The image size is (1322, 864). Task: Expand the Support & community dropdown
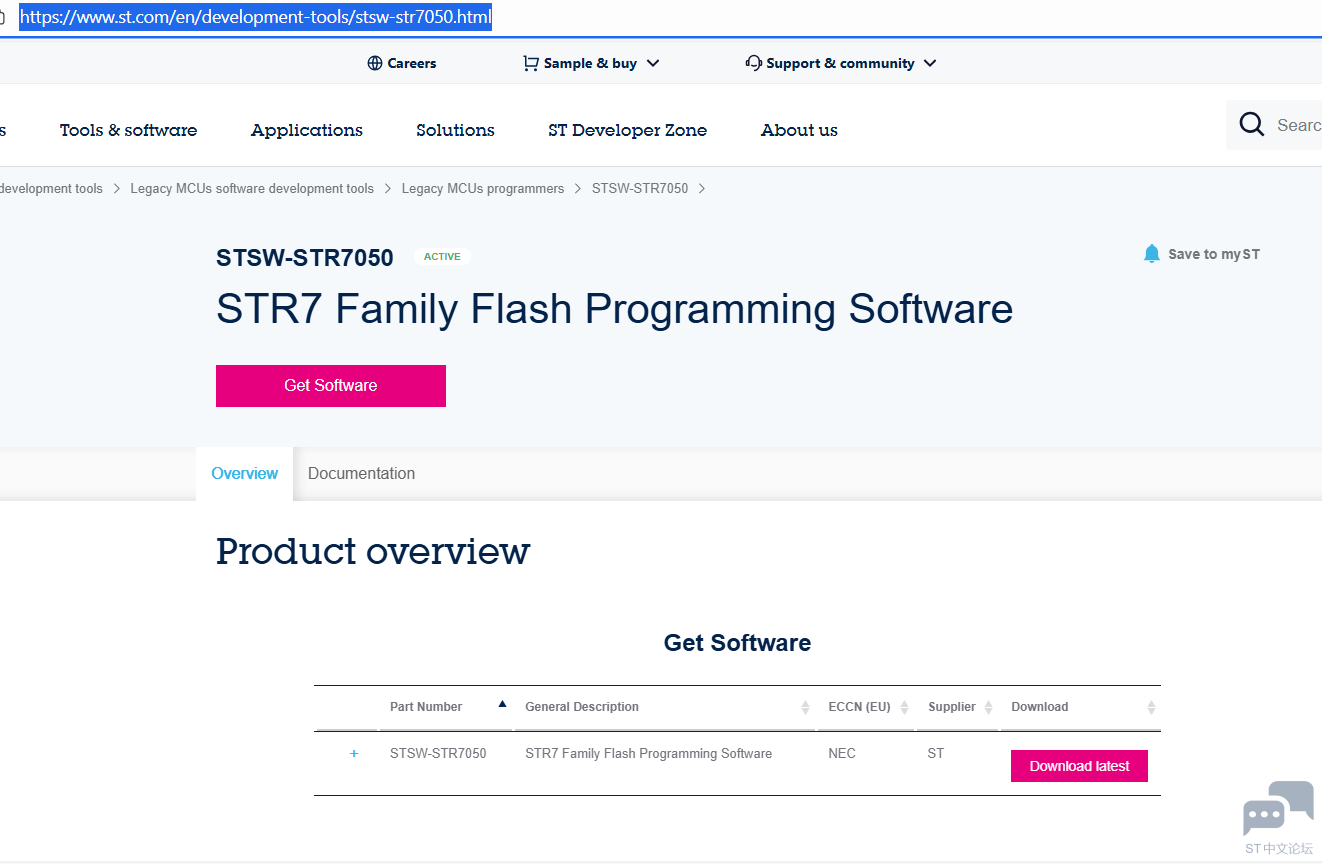[x=930, y=63]
